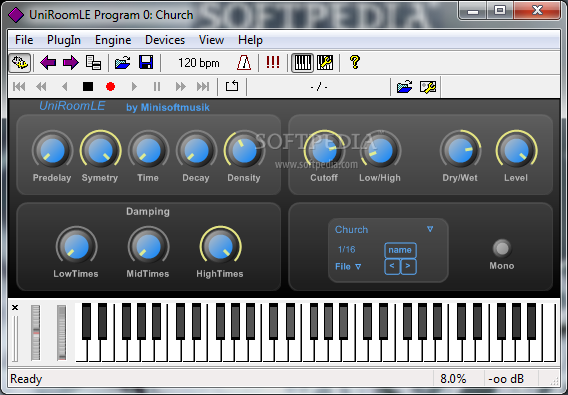Open the File dropdown in preset panel
This screenshot has width=568, height=395.
coord(348,266)
